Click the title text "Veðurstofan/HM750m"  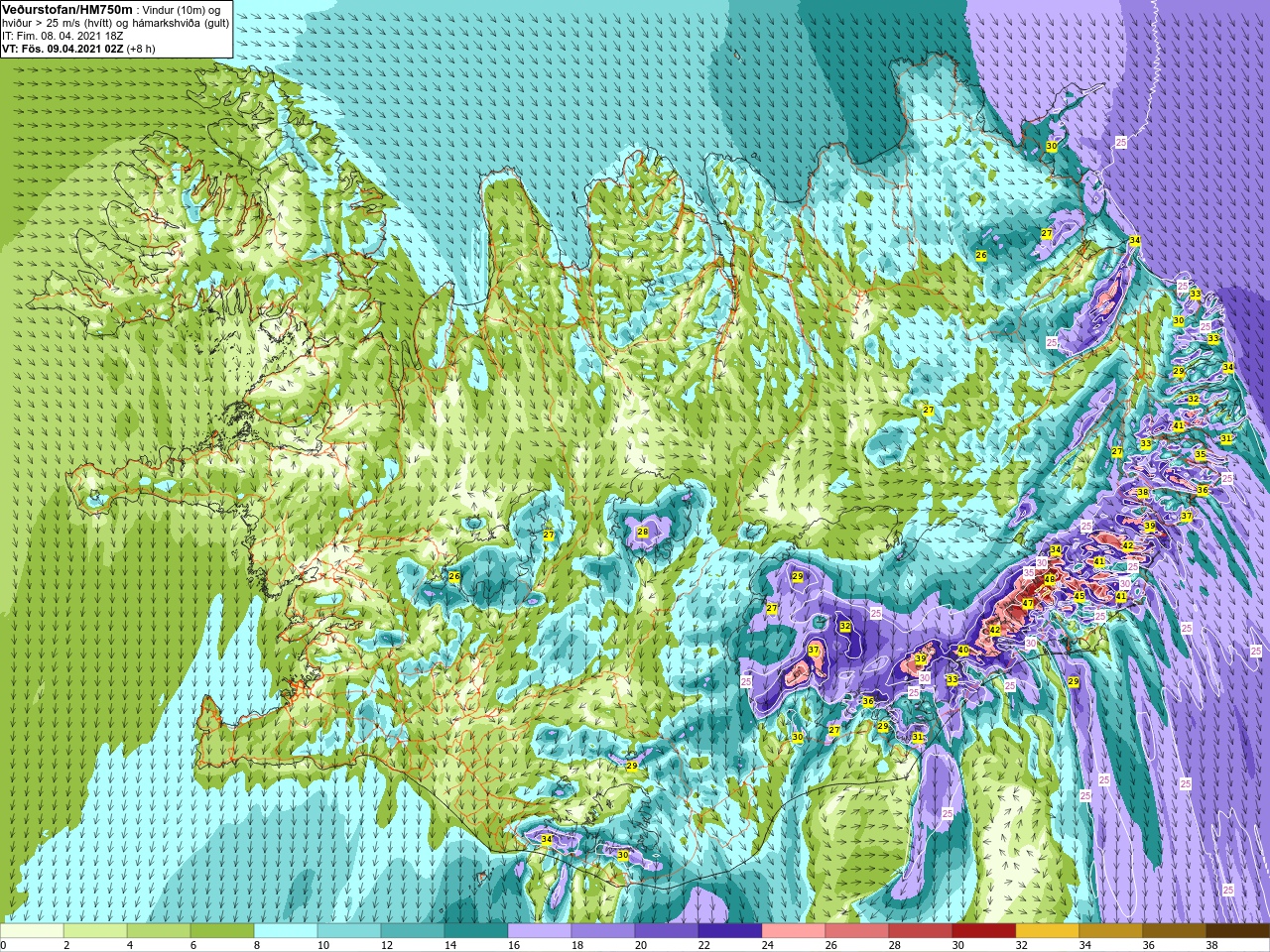tap(67, 9)
